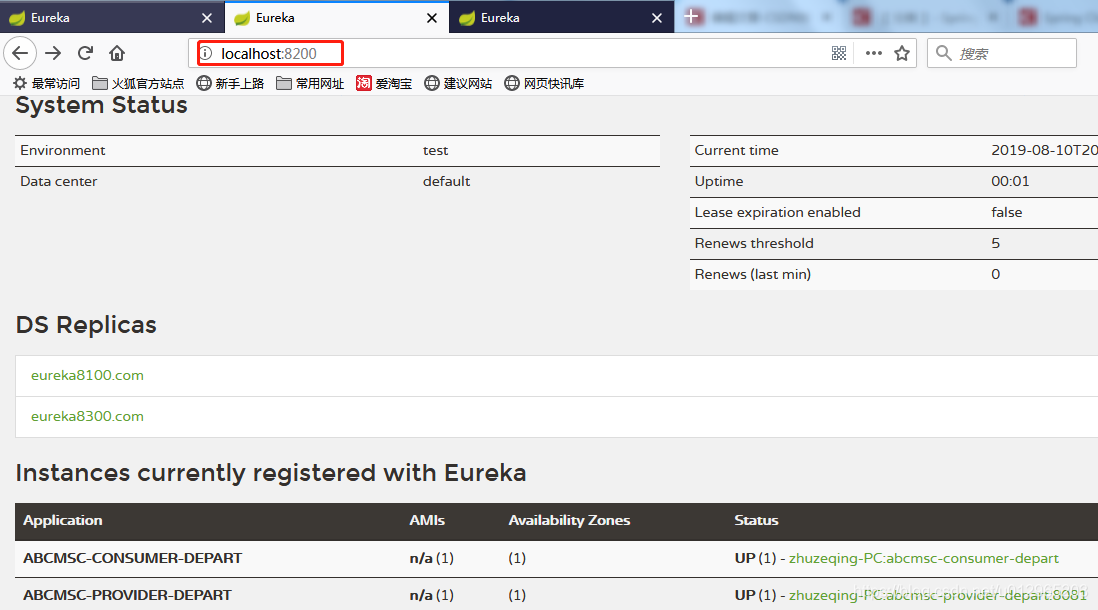Select the Renews (last min) value 0

click(x=995, y=275)
